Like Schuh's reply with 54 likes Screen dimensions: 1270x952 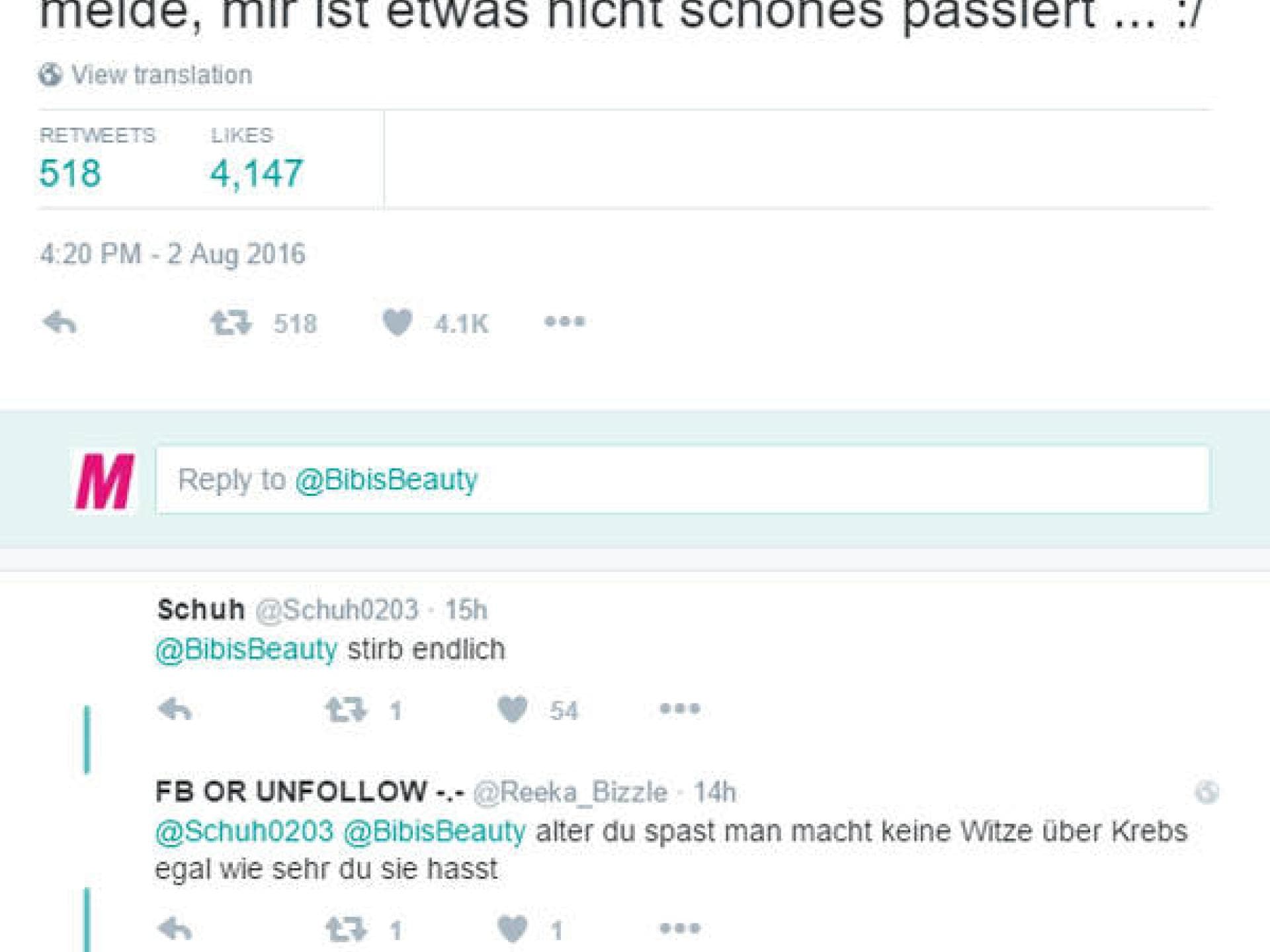coord(513,710)
